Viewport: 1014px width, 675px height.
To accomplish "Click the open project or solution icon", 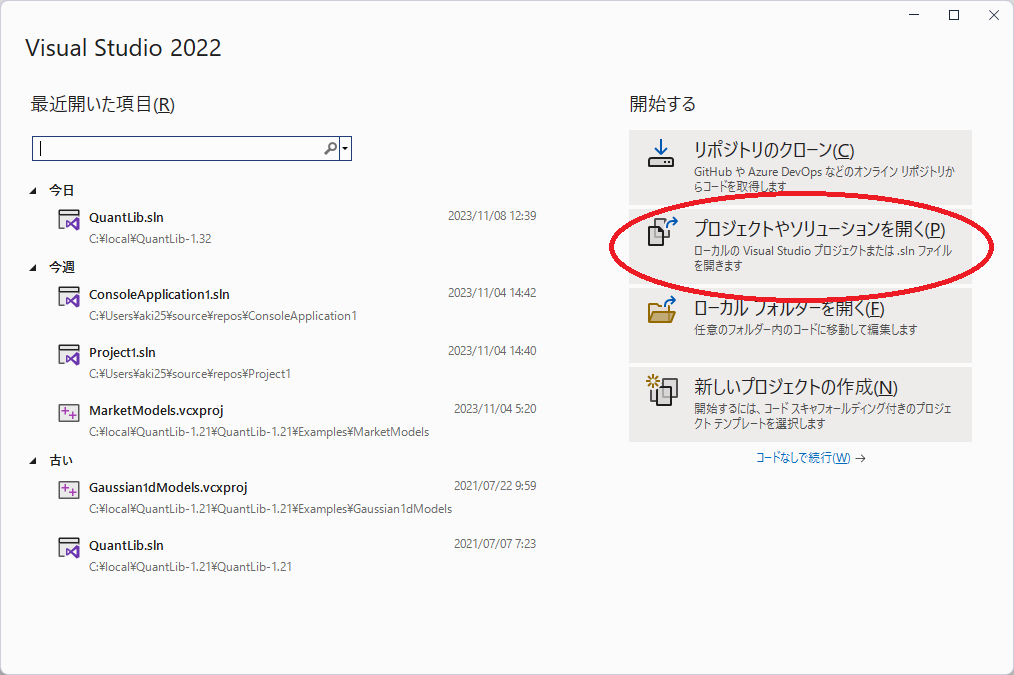I will click(662, 231).
